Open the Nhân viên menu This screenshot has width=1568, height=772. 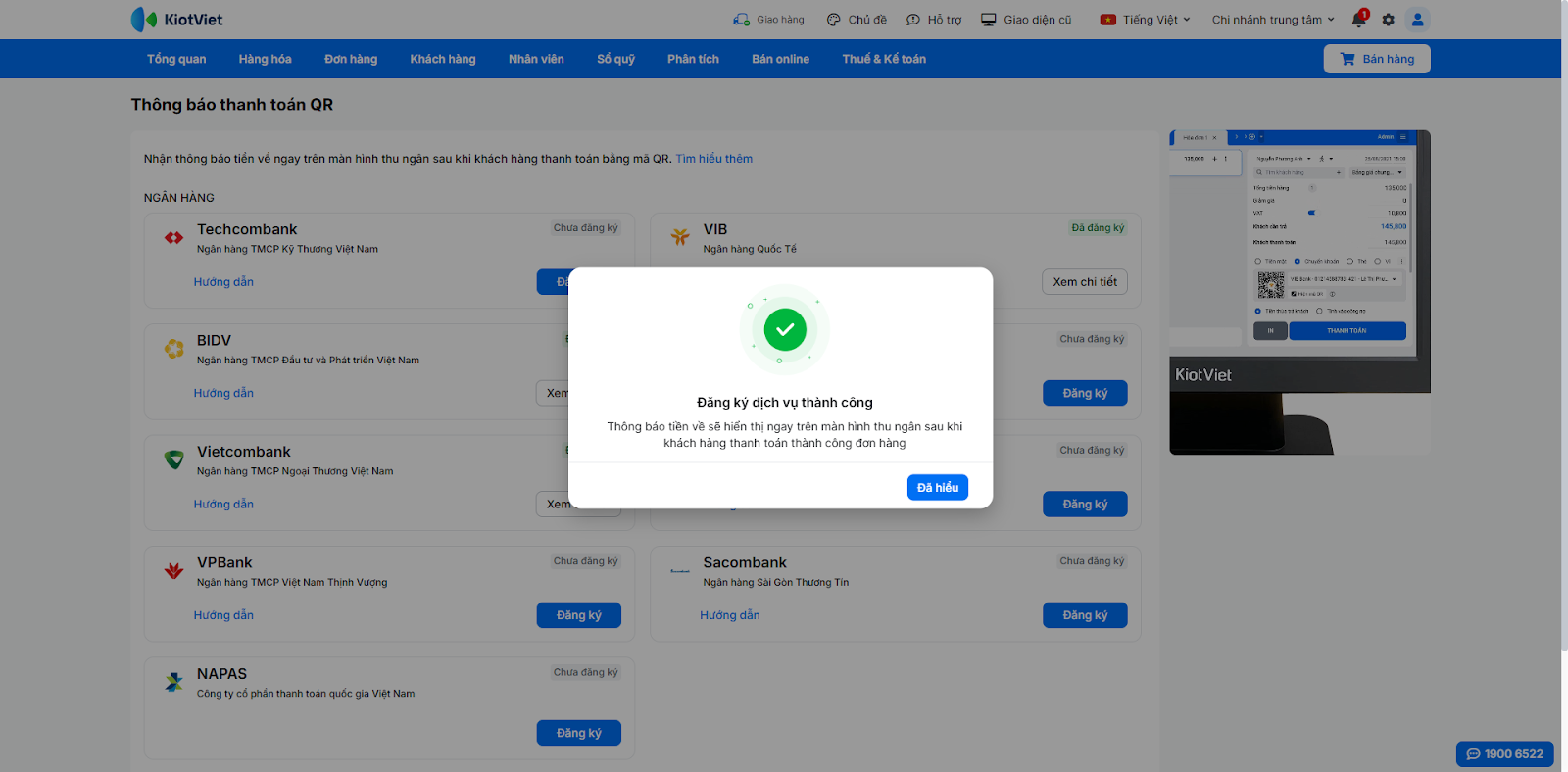pyautogui.click(x=536, y=59)
